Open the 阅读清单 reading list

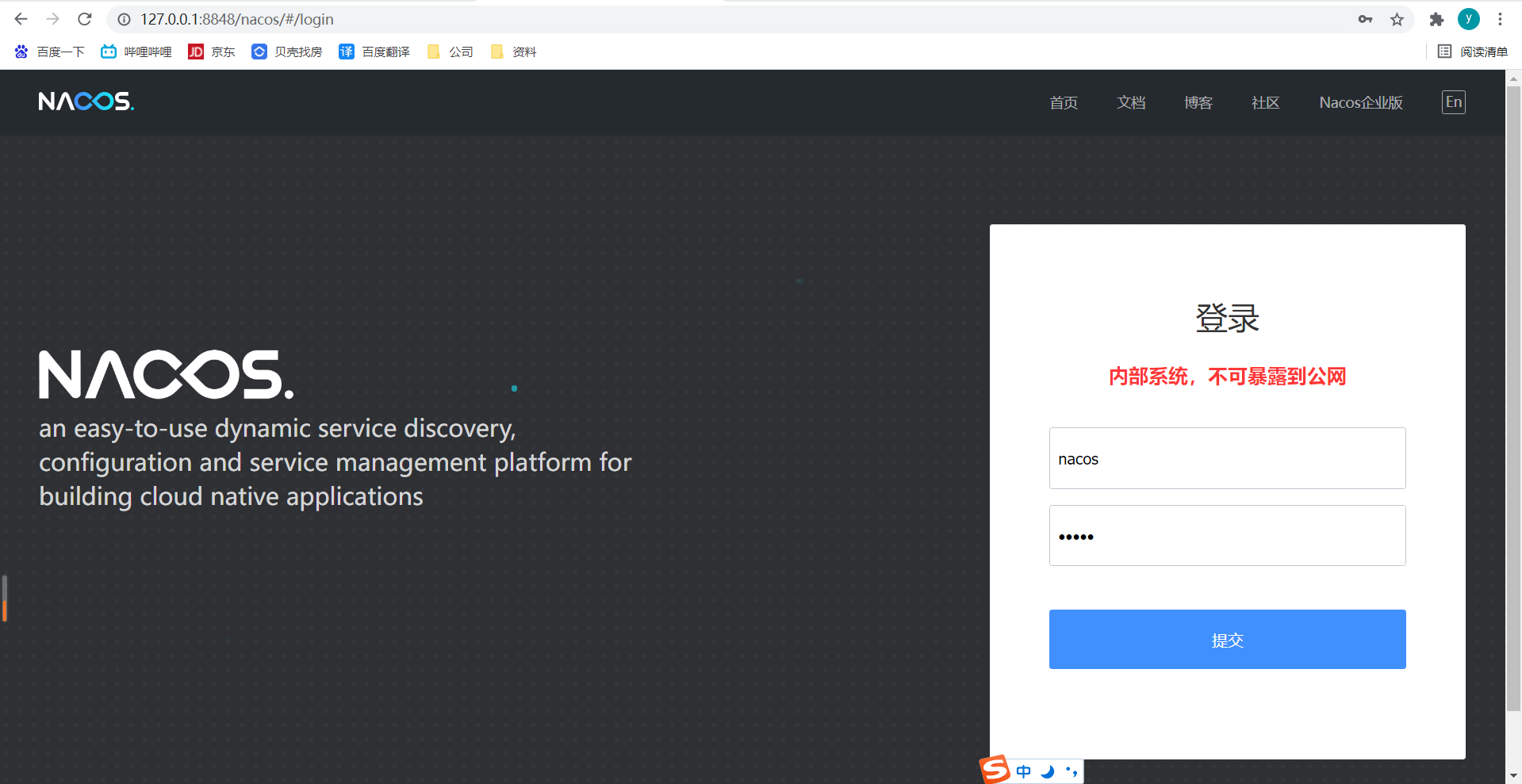click(1473, 52)
